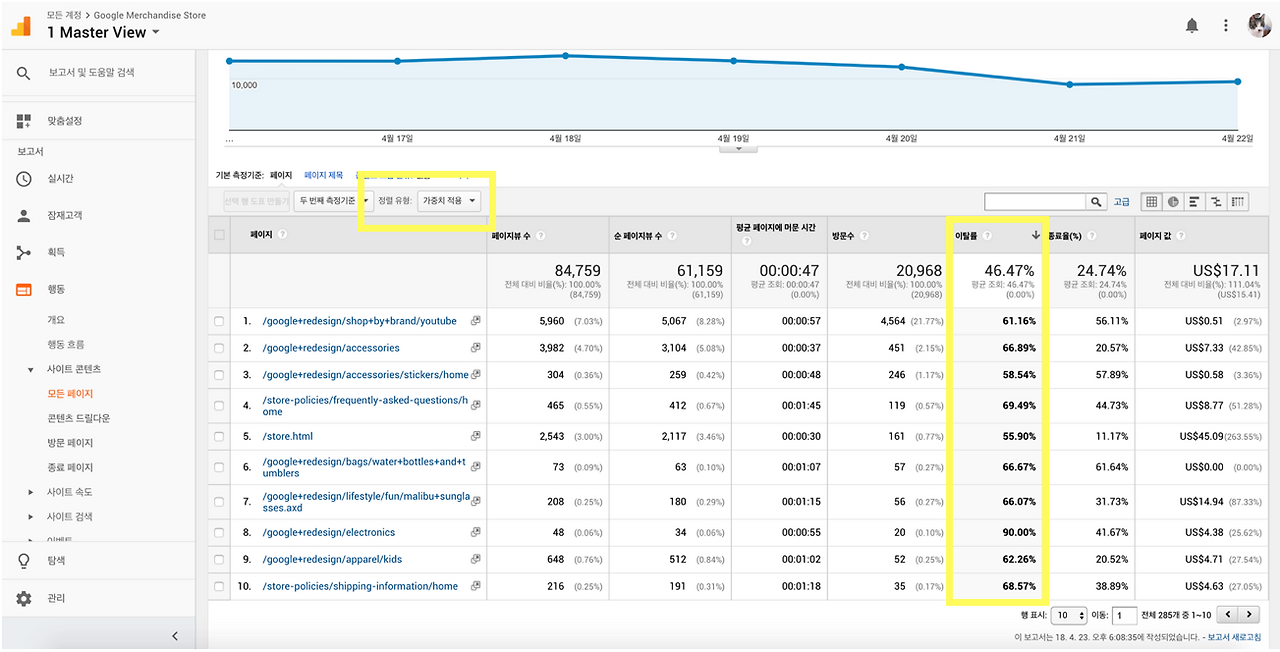1280x652 pixels.
Task: Open 종료 페이지 report
Action: click(70, 467)
